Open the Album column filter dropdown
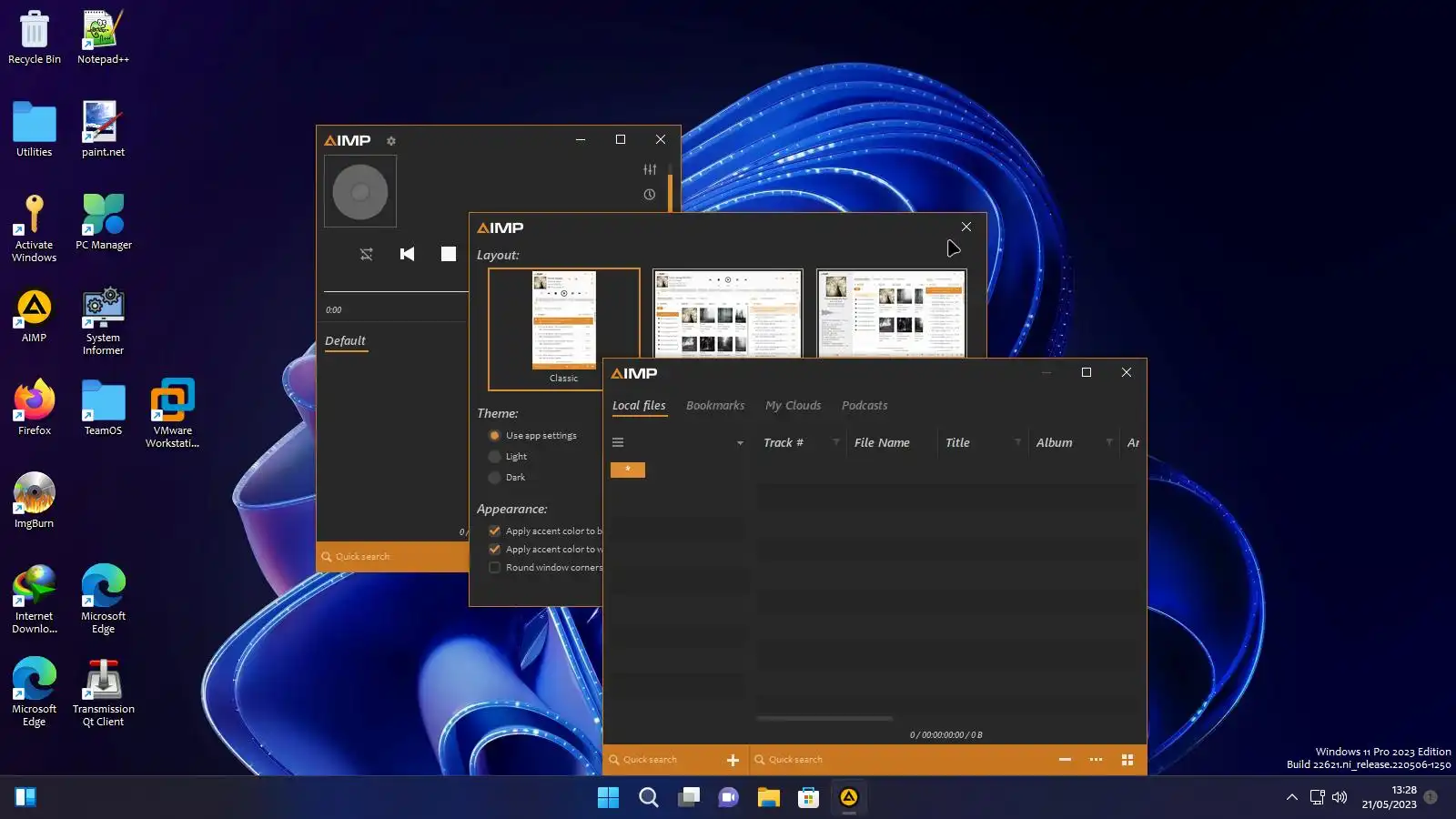Viewport: 1456px width, 819px height. (x=1109, y=442)
